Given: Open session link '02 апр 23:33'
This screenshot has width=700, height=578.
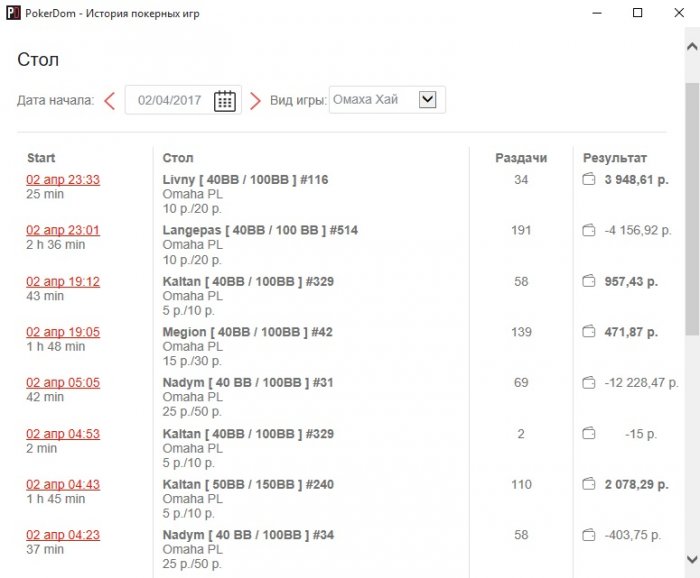Looking at the screenshot, I should 63,180.
